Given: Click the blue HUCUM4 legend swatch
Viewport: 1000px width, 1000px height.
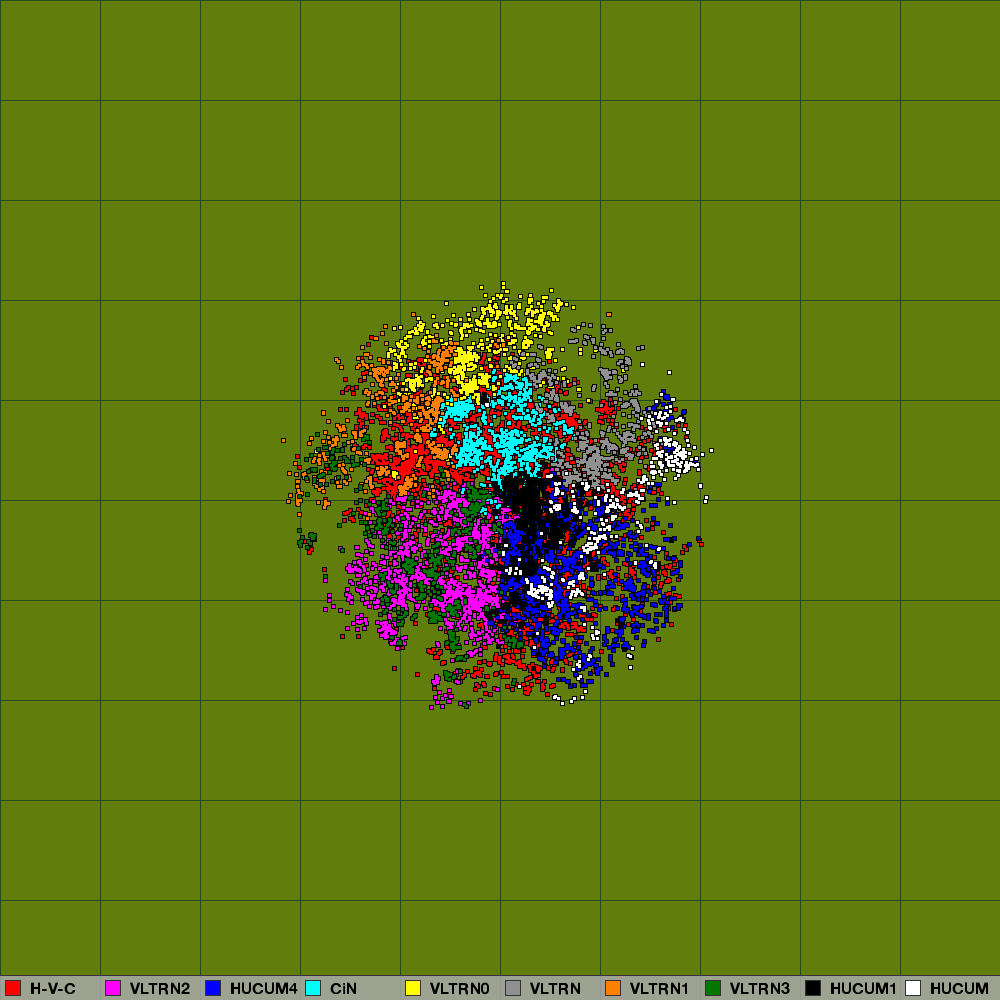Looking at the screenshot, I should (213, 988).
